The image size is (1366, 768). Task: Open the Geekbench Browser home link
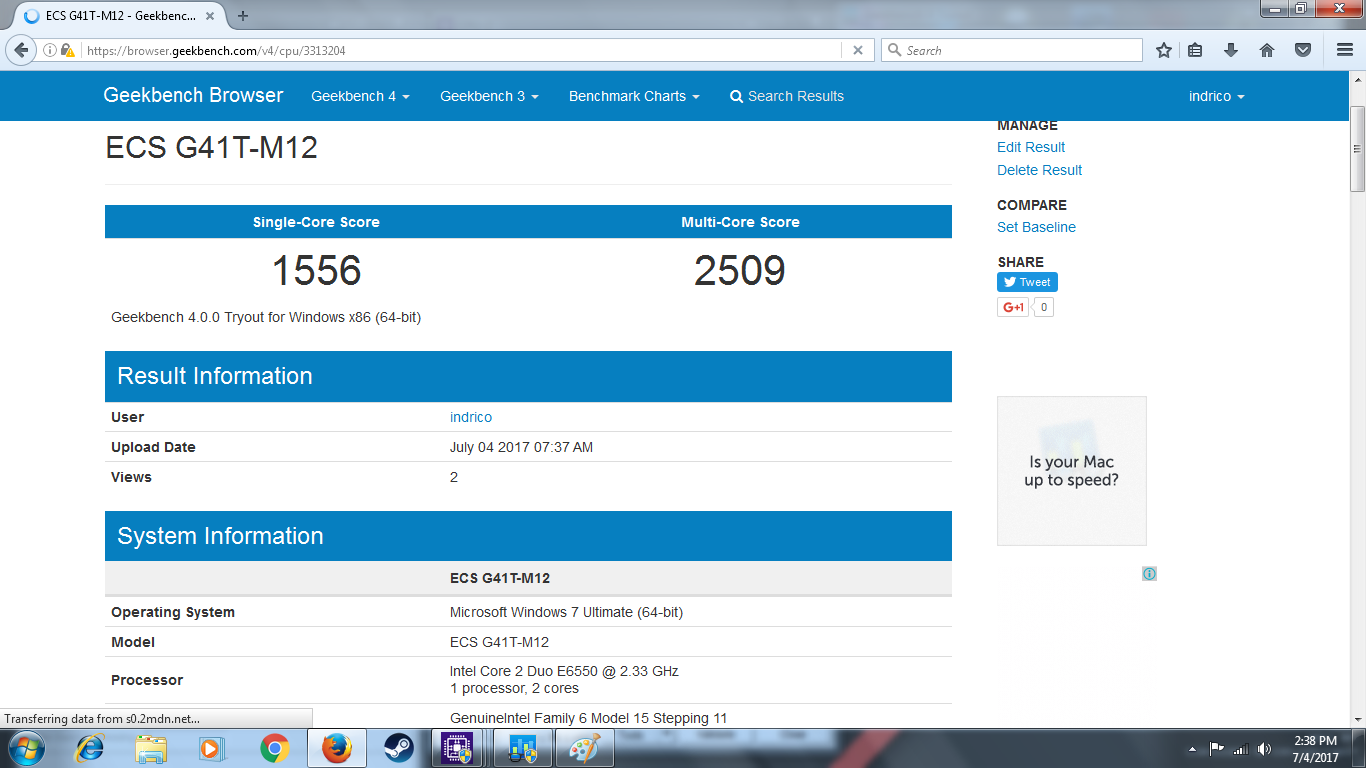[193, 96]
